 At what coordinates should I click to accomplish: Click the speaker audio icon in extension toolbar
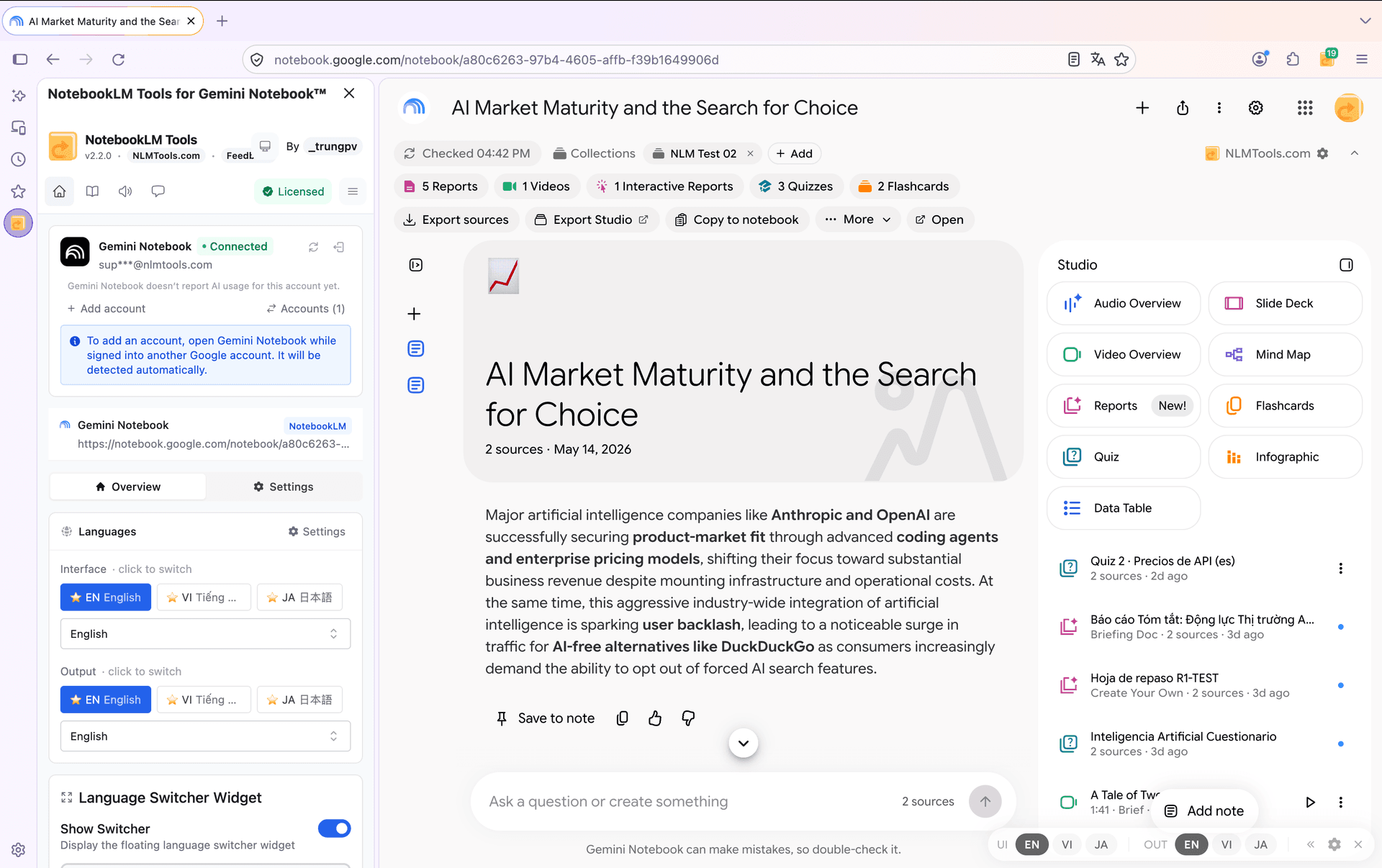[x=125, y=191]
